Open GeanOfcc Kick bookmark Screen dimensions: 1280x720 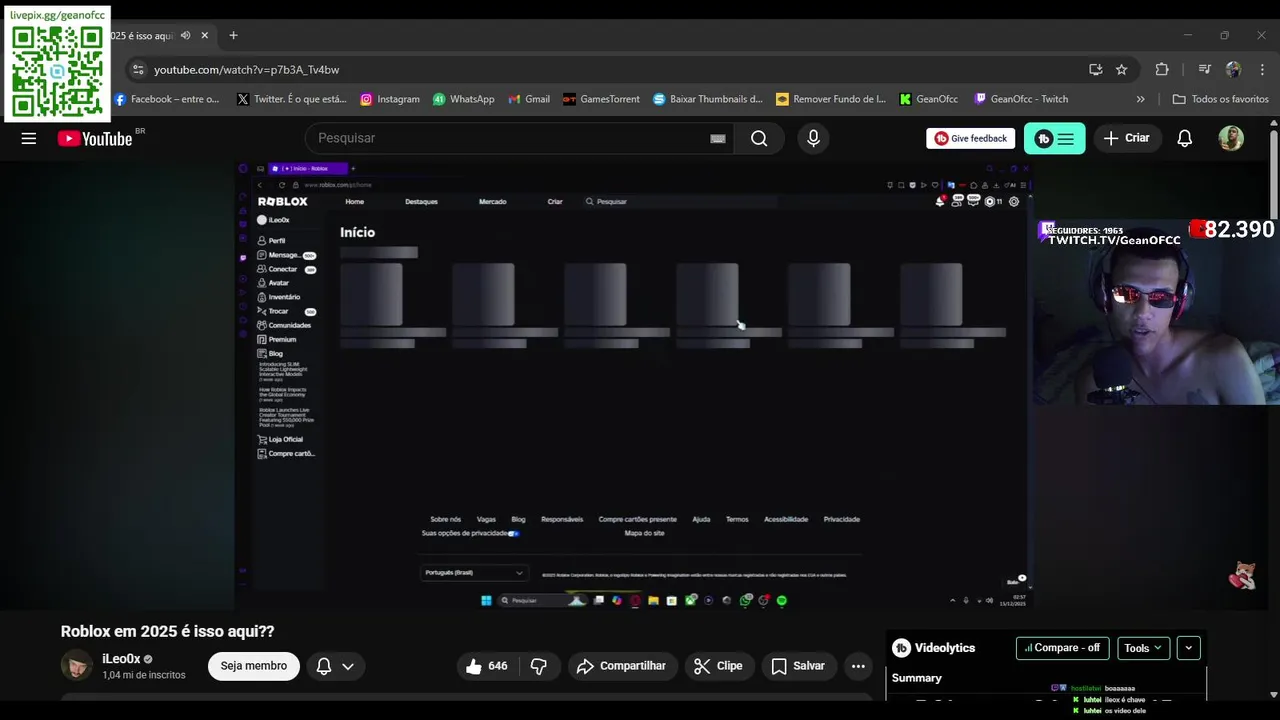(x=929, y=99)
